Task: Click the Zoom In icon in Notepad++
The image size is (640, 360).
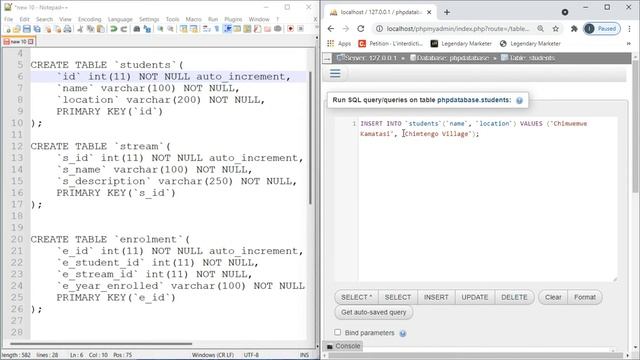Action: 160,29
